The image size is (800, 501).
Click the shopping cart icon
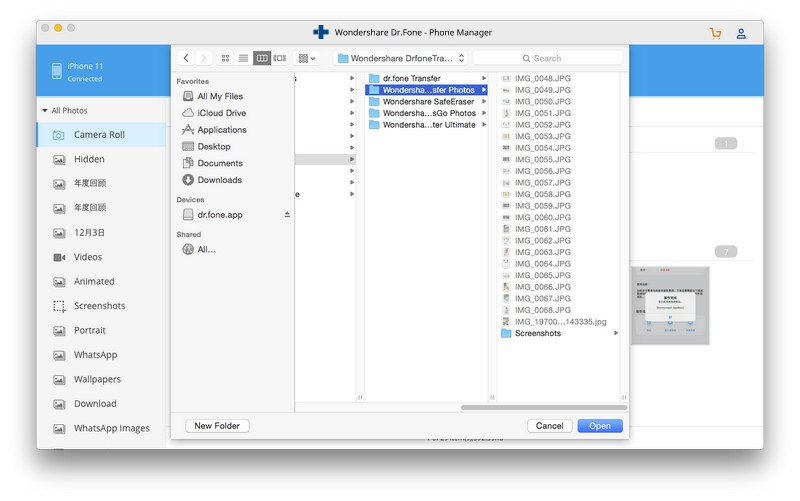point(715,34)
